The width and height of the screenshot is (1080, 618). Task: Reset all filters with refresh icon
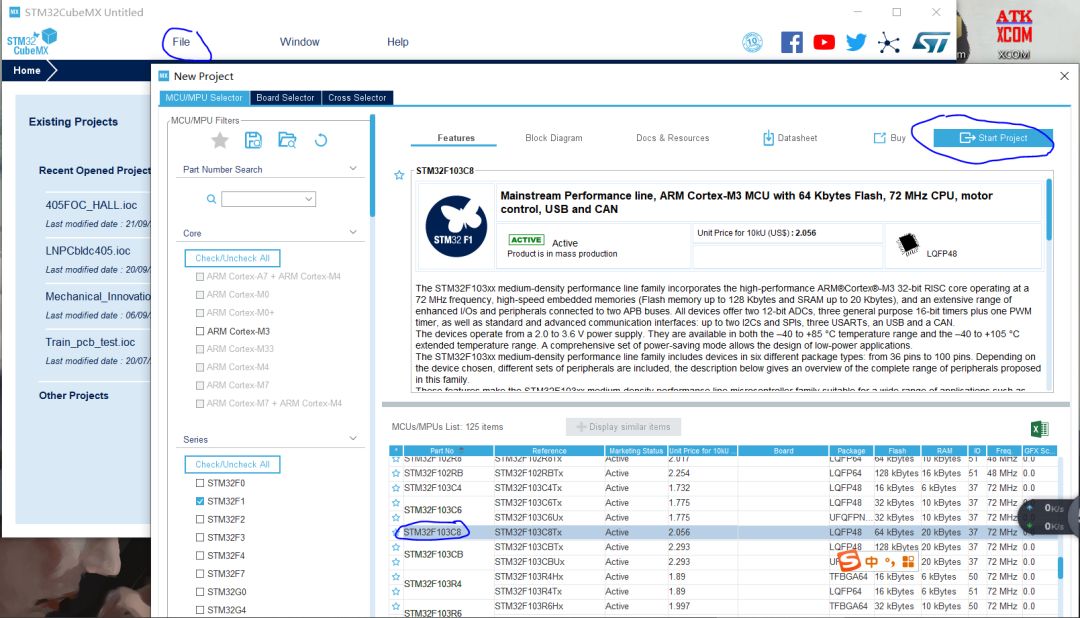(x=321, y=141)
